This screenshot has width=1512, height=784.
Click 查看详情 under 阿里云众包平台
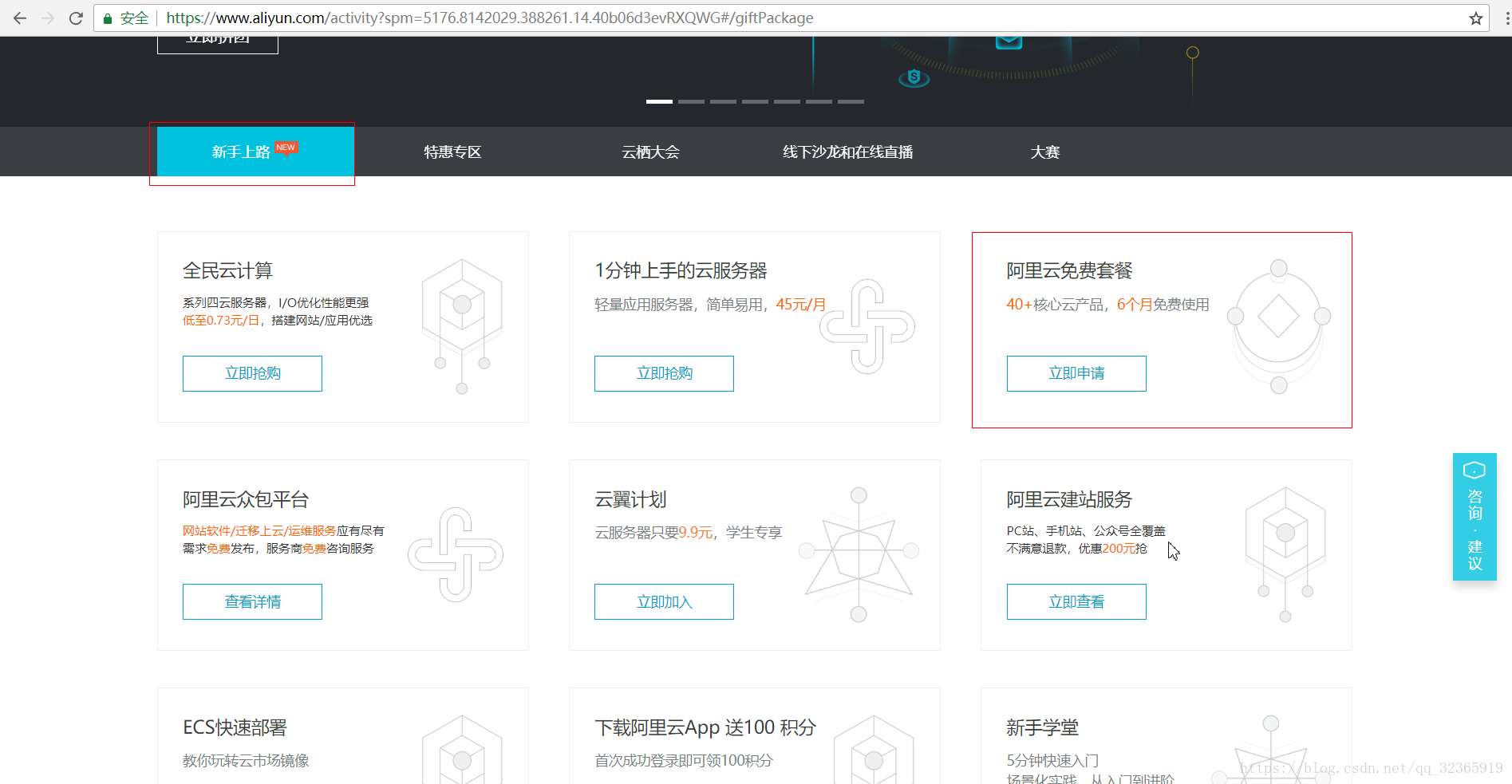[252, 601]
